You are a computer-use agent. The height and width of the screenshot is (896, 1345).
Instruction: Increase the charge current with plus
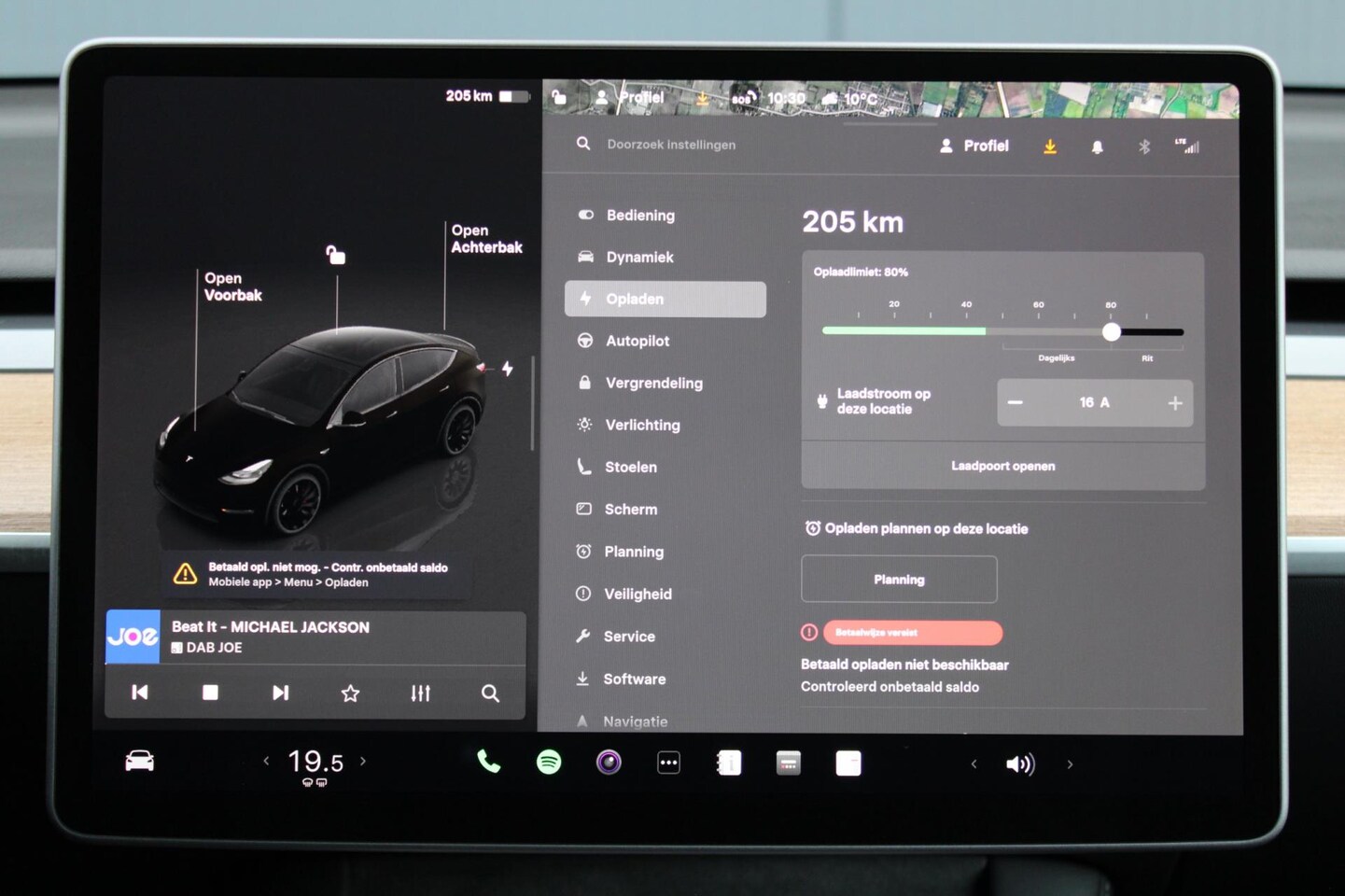1174,403
